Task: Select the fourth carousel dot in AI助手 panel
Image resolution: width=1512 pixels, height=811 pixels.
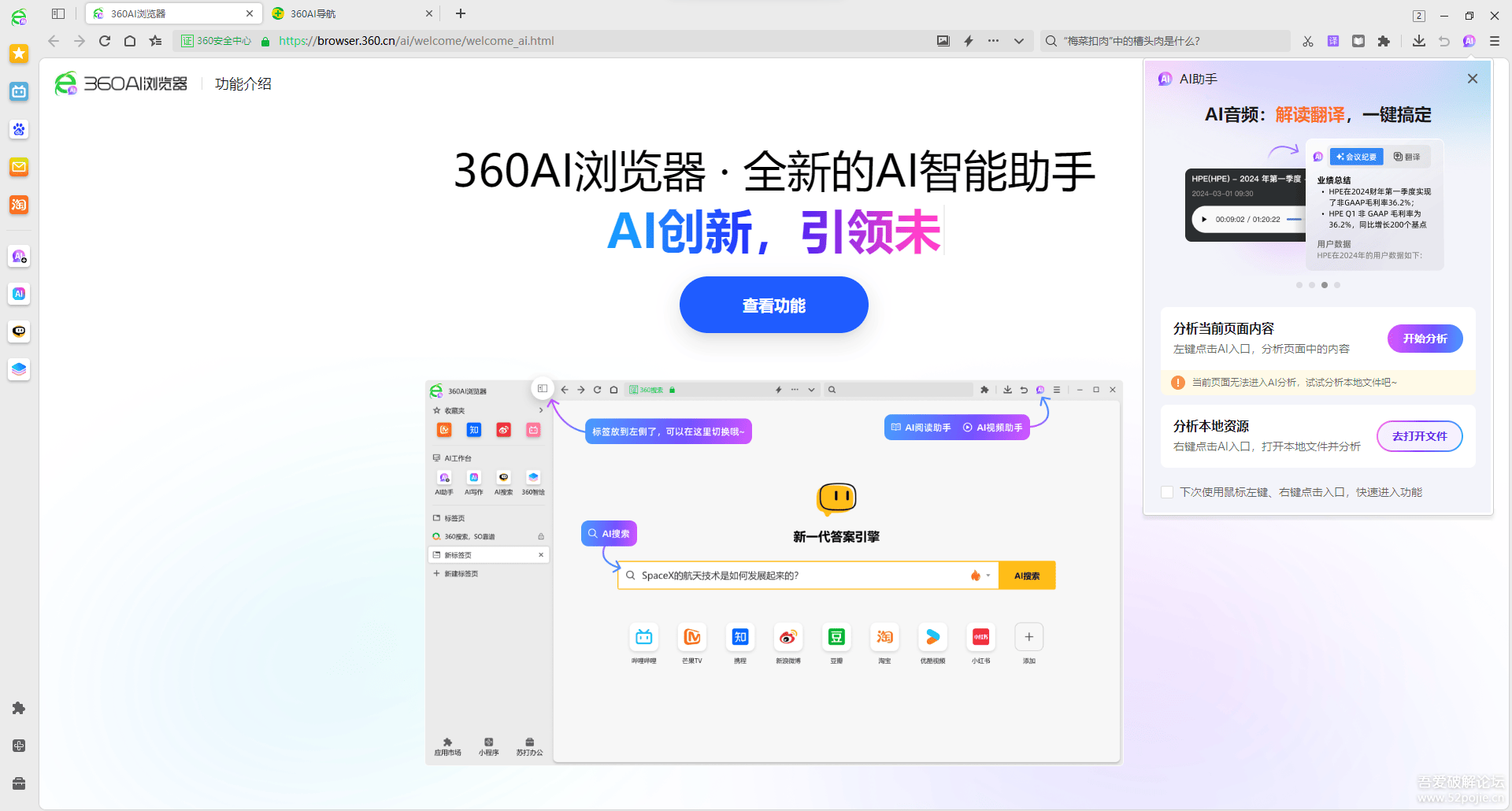Action: (x=1337, y=285)
